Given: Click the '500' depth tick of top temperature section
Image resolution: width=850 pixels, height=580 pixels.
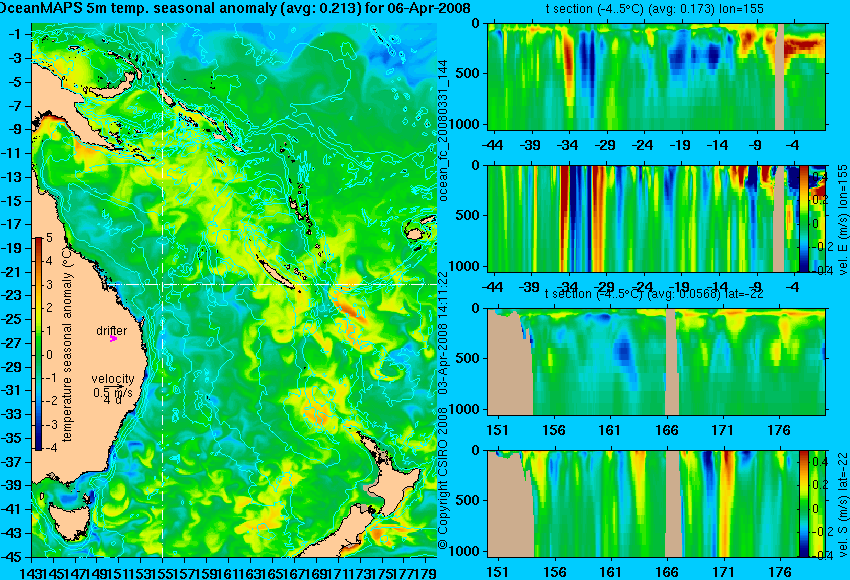Looking at the screenshot, I should (x=468, y=74).
